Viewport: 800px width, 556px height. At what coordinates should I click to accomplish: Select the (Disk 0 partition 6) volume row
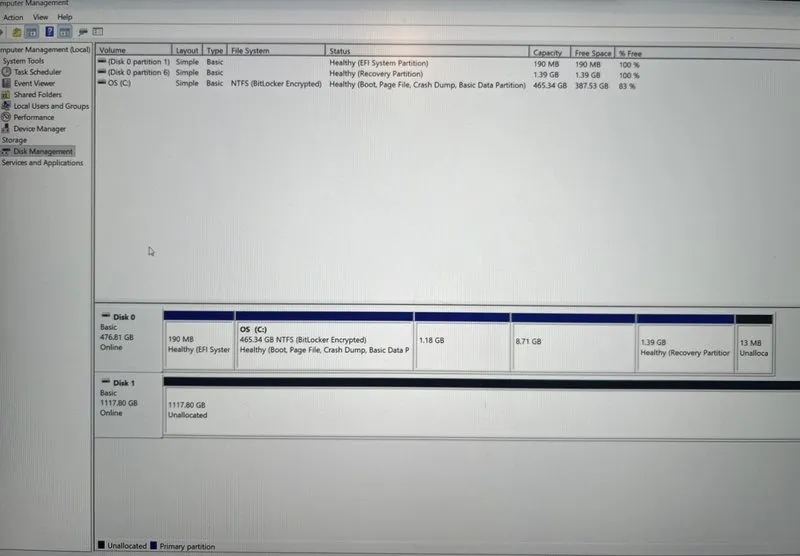click(x=368, y=73)
